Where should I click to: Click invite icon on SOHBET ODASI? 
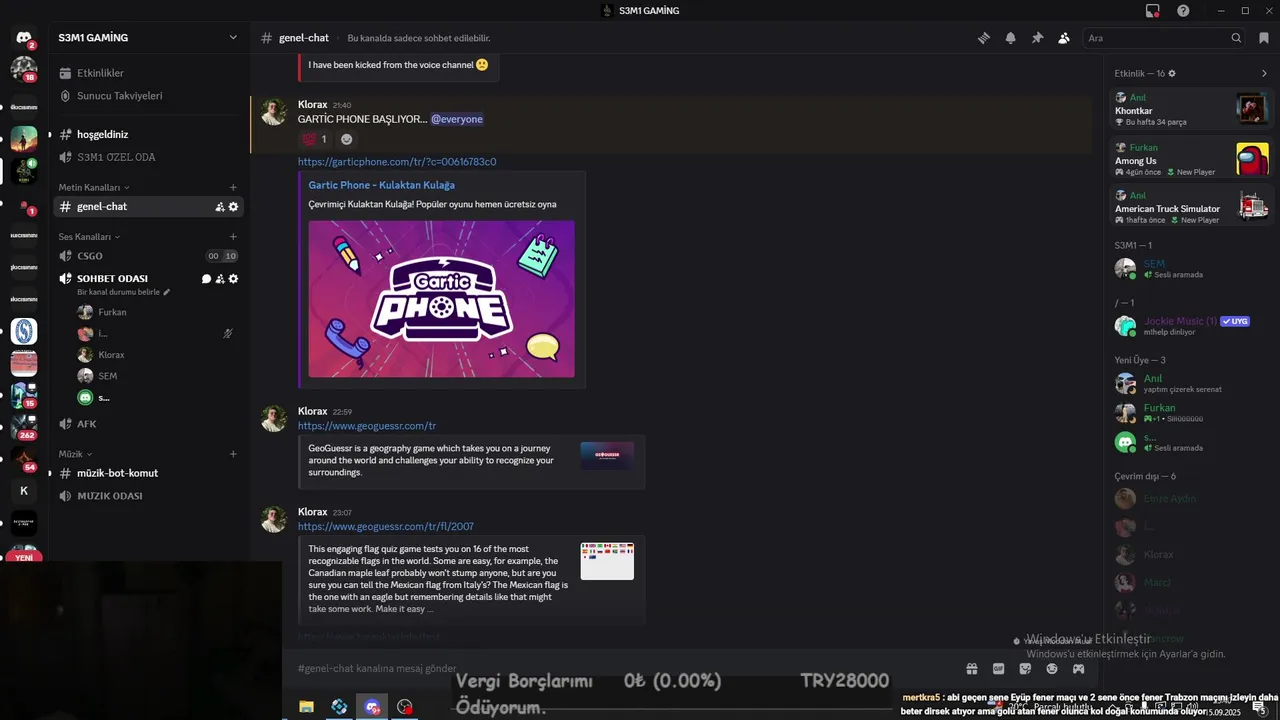[x=220, y=279]
